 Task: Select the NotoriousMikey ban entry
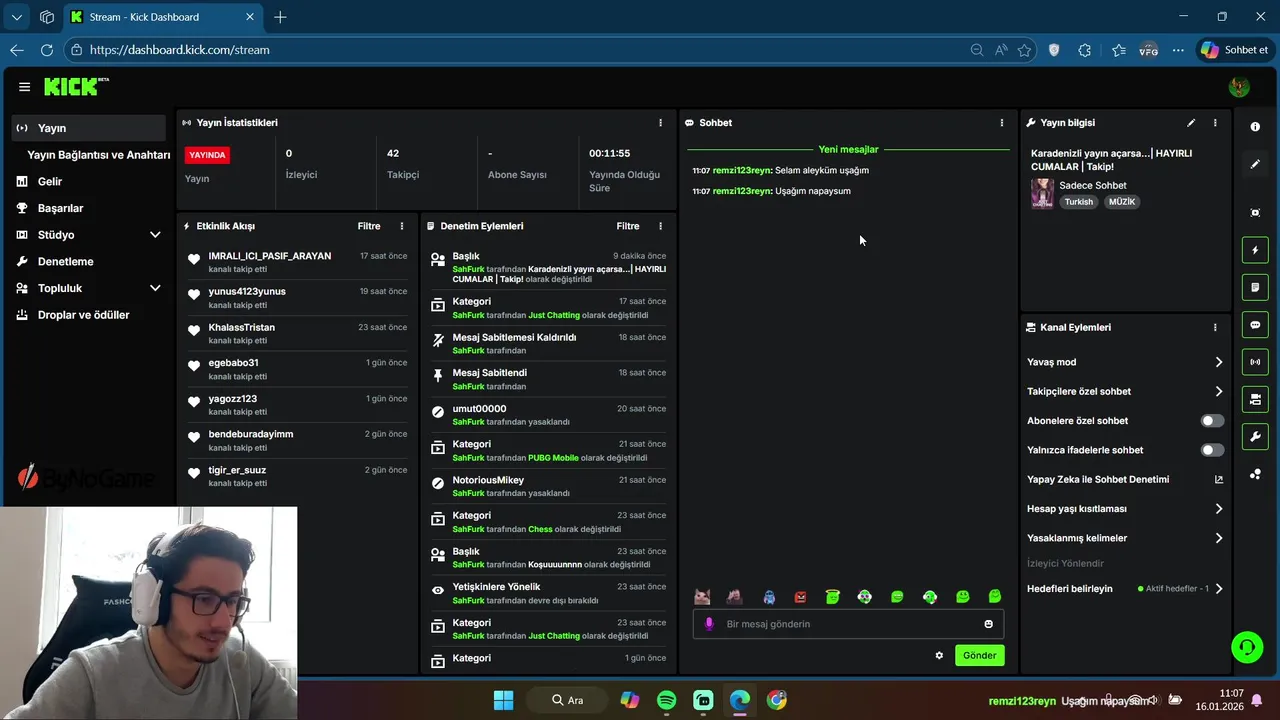[x=548, y=486]
